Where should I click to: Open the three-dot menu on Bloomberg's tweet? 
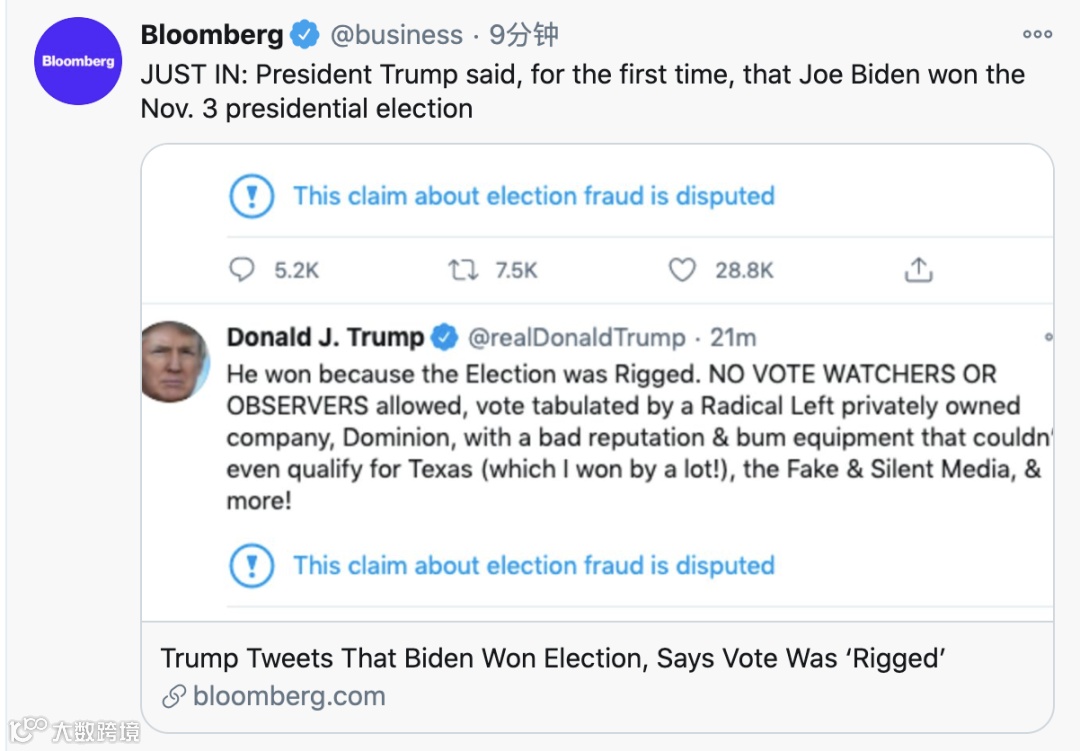[x=1037, y=35]
